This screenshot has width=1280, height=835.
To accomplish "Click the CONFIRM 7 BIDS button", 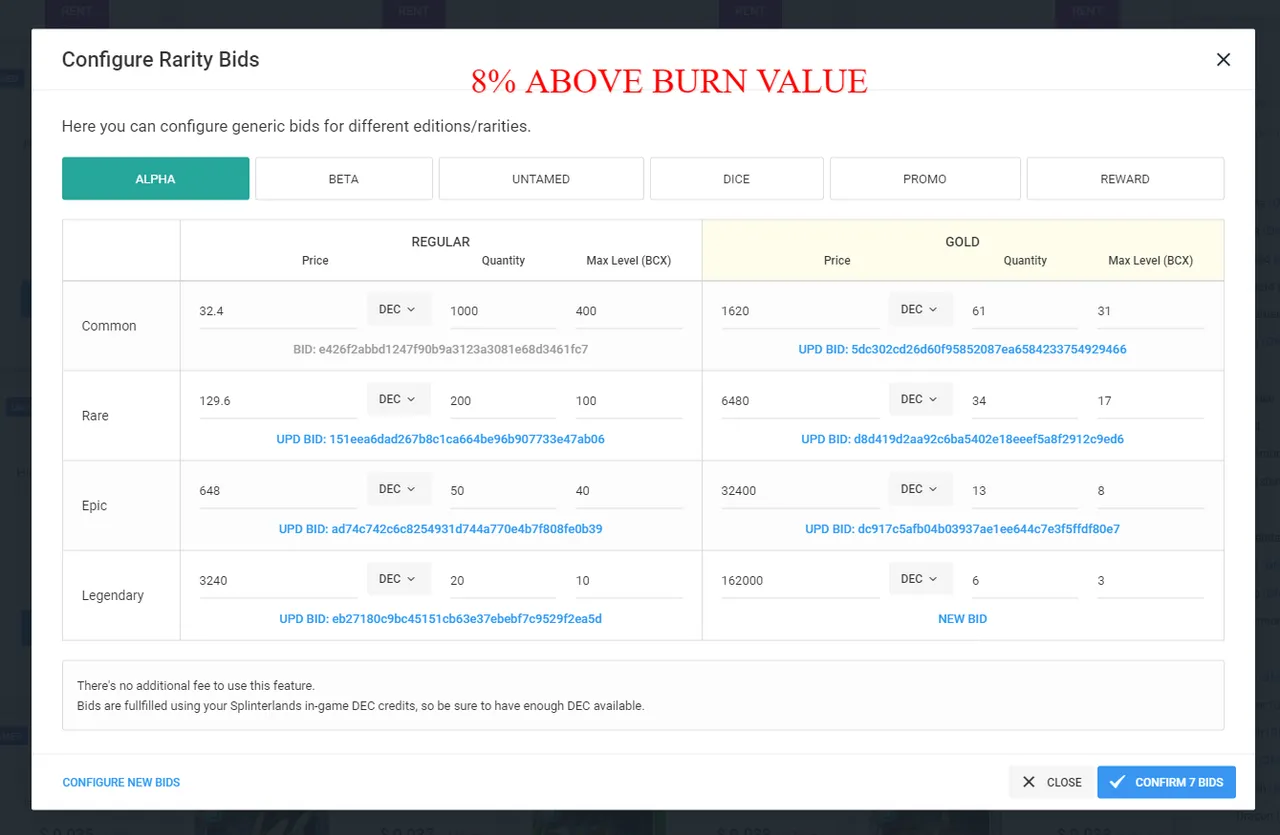I will pyautogui.click(x=1166, y=782).
